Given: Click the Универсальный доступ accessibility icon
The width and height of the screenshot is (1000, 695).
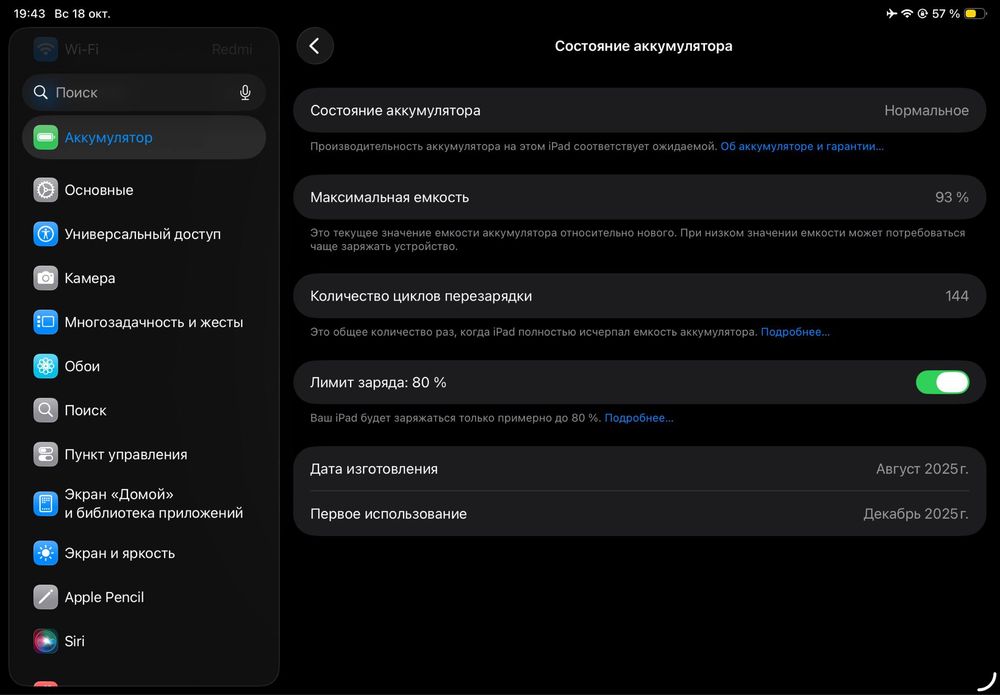Looking at the screenshot, I should 45,234.
